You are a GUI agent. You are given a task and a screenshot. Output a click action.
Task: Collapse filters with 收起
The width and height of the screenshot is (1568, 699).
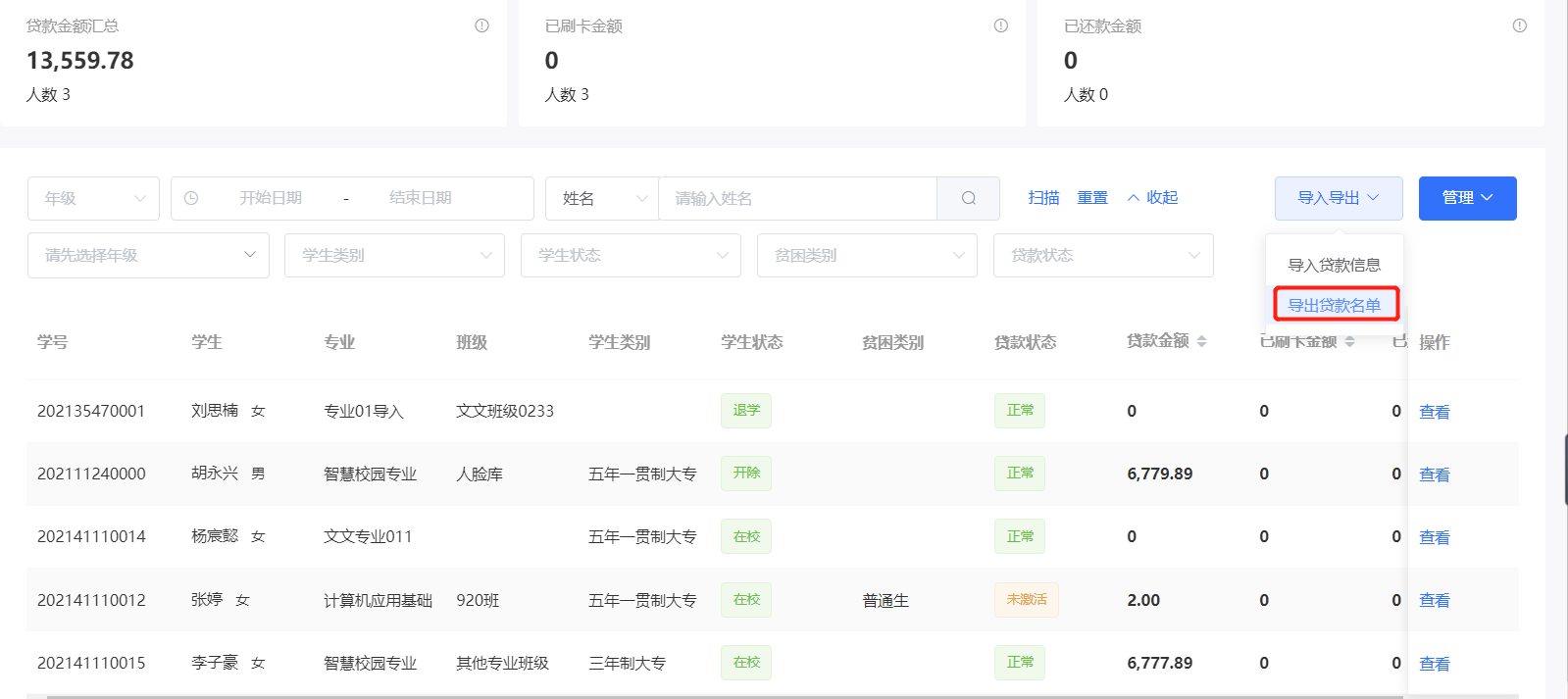click(1152, 197)
